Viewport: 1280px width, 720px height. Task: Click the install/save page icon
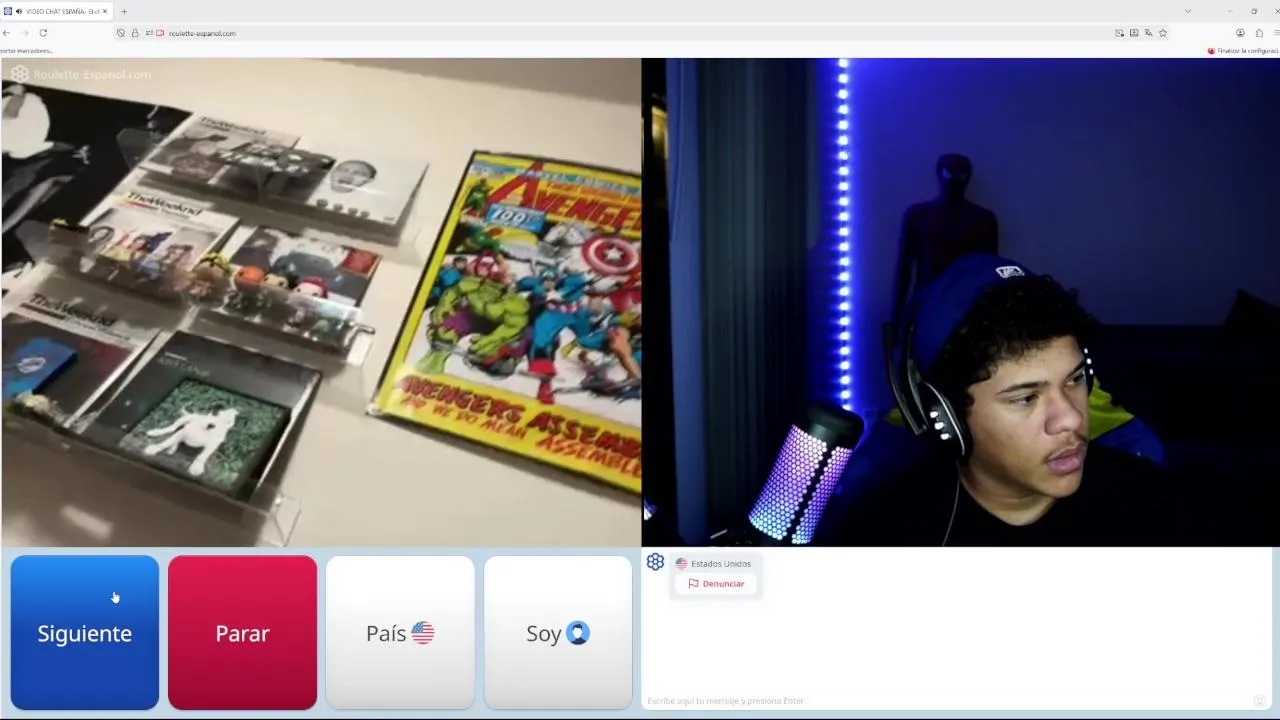tap(1134, 33)
